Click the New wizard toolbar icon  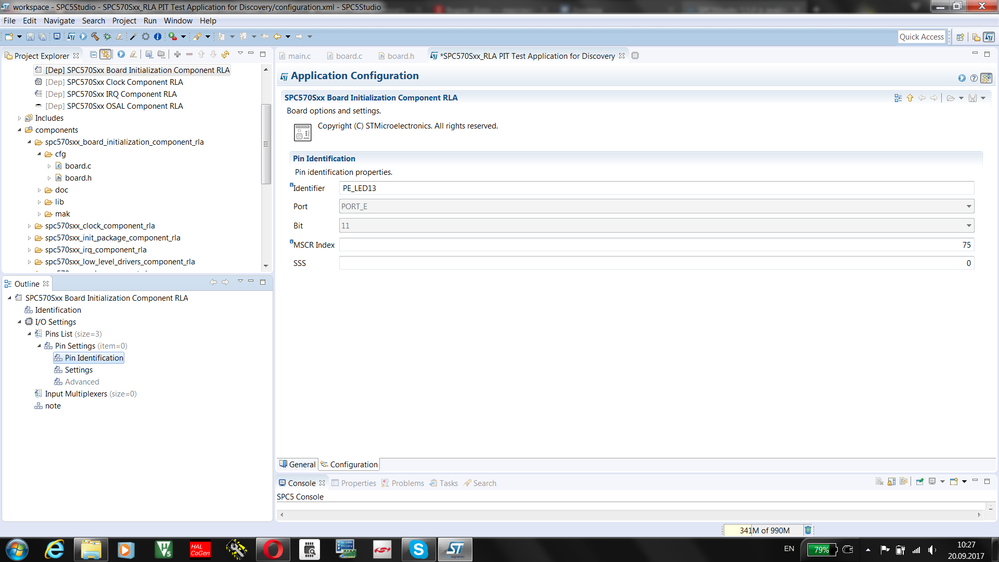9,37
